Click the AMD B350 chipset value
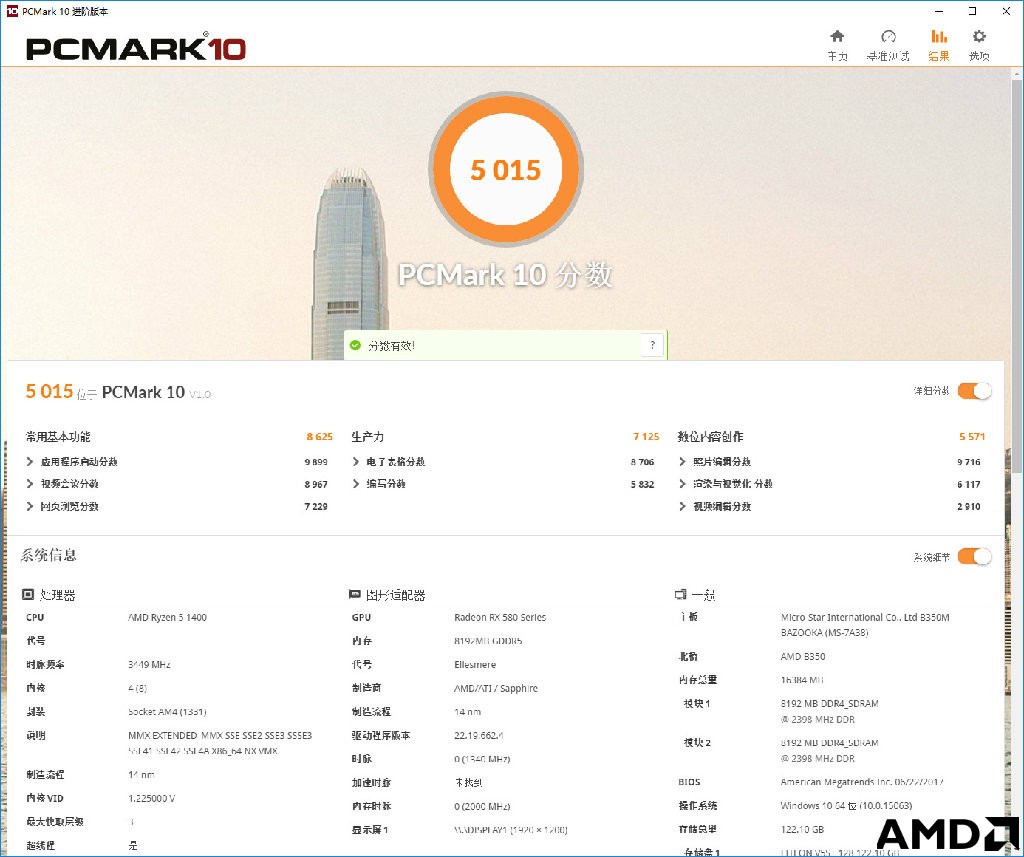The image size is (1024, 857). [x=803, y=656]
